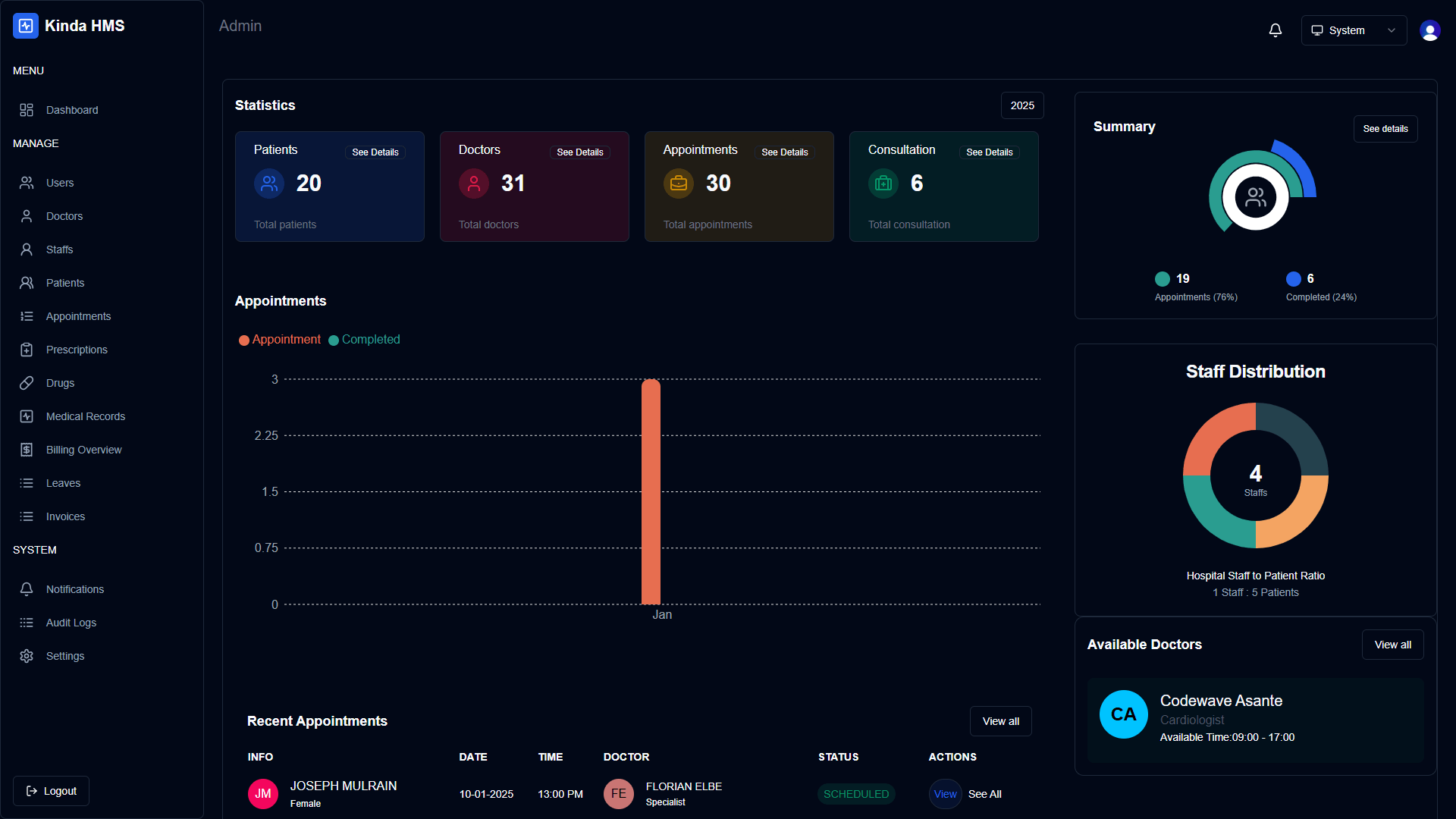
Task: Click the Appointments card briefcase icon
Action: coord(679,184)
